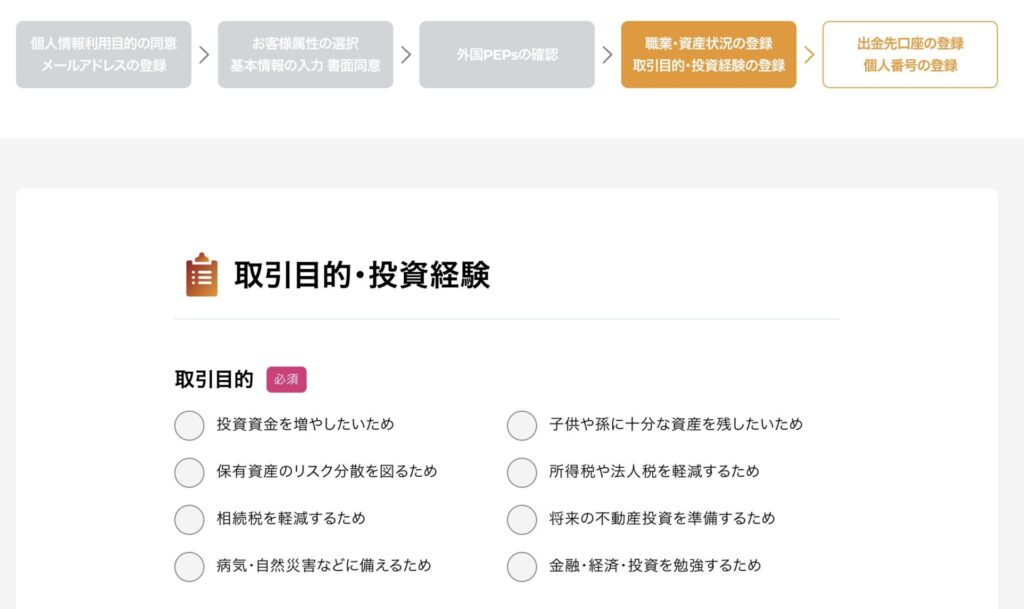The width and height of the screenshot is (1024, 609).
Task: Select 保有資産のリスク分散を図るため option
Action: pos(189,472)
